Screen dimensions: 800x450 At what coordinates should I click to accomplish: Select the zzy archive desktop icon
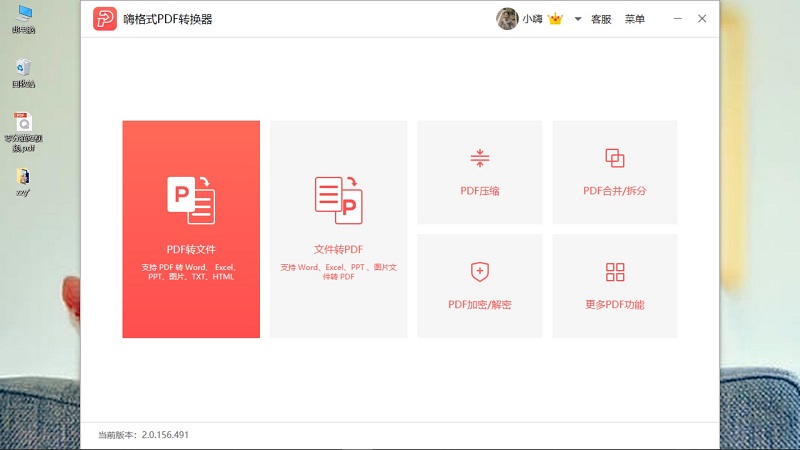pyautogui.click(x=23, y=182)
